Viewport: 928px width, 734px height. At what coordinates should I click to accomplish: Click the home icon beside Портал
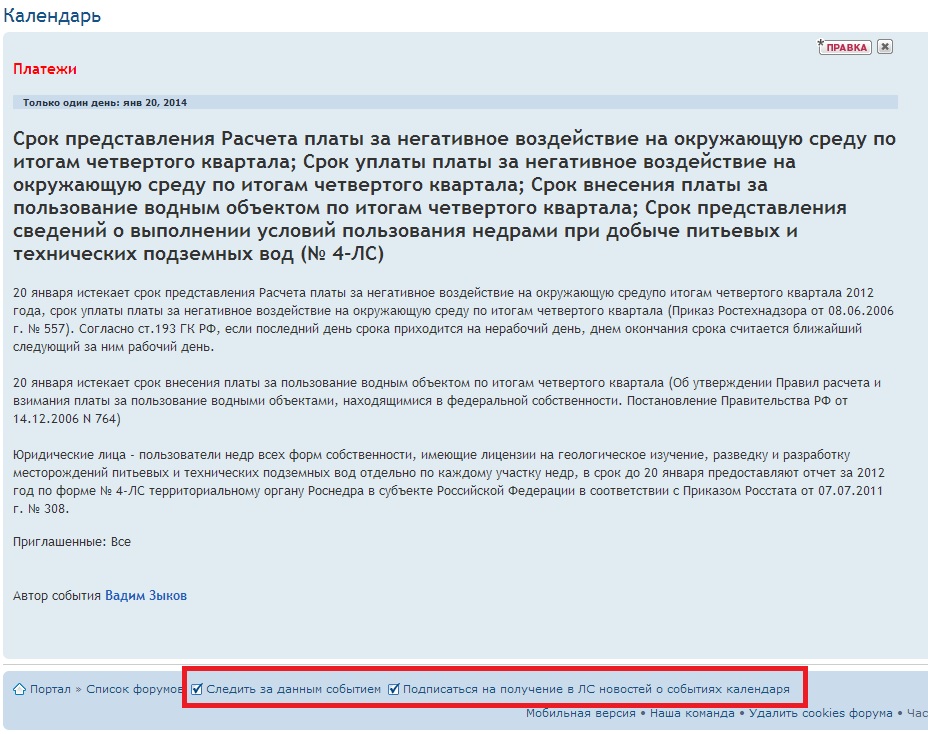click(19, 689)
